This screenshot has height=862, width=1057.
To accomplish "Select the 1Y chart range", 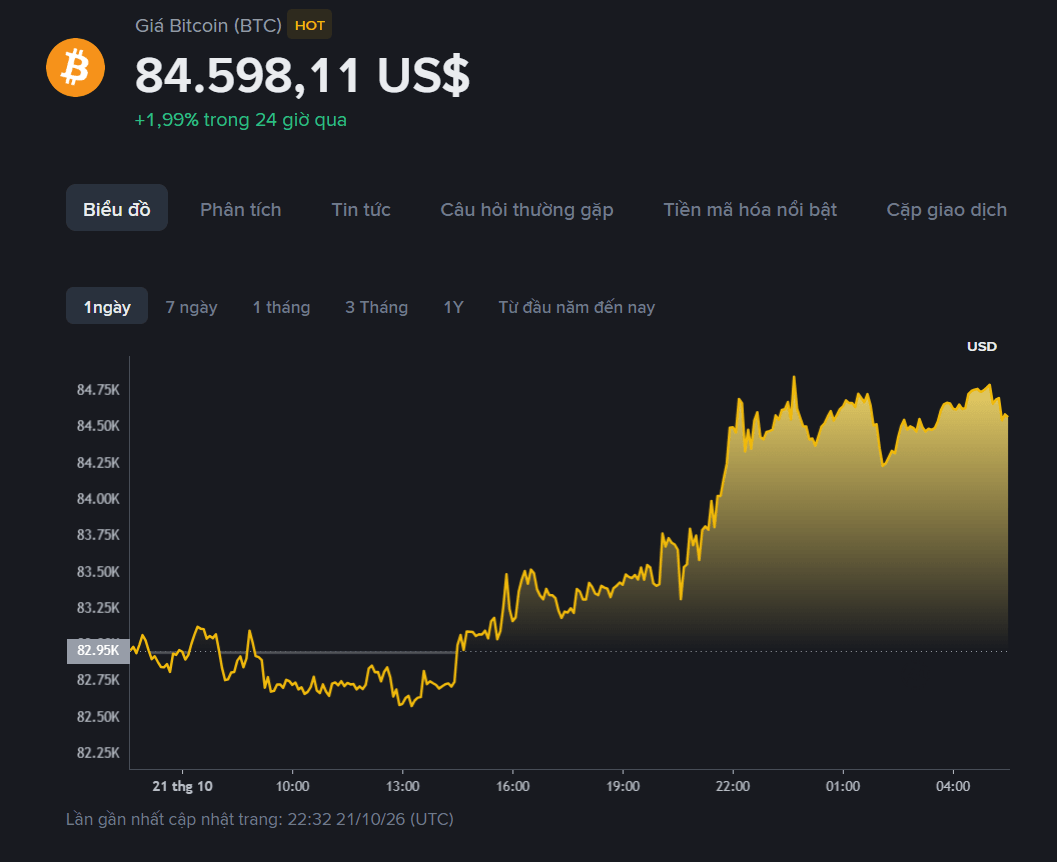I will 453,307.
